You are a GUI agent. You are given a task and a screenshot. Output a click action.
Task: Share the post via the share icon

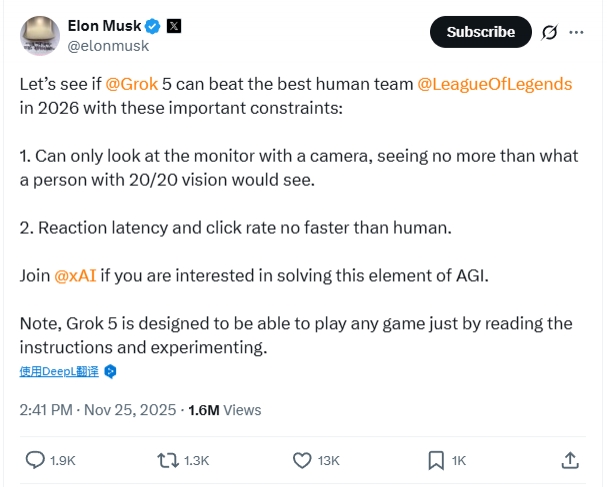pyautogui.click(x=570, y=460)
